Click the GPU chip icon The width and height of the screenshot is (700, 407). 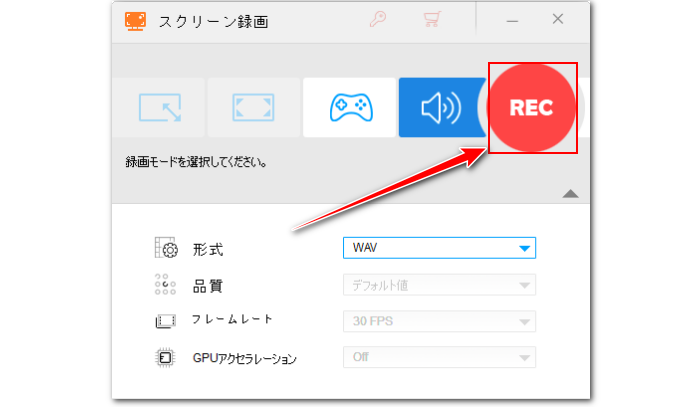[x=165, y=357]
